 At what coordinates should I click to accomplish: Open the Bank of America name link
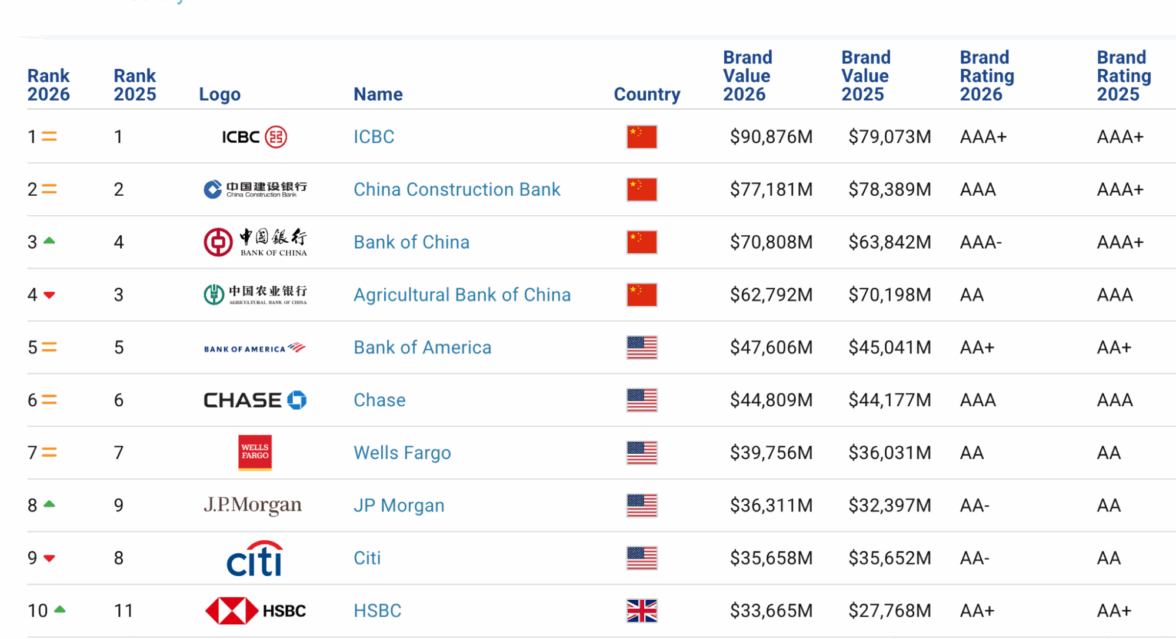pos(422,348)
